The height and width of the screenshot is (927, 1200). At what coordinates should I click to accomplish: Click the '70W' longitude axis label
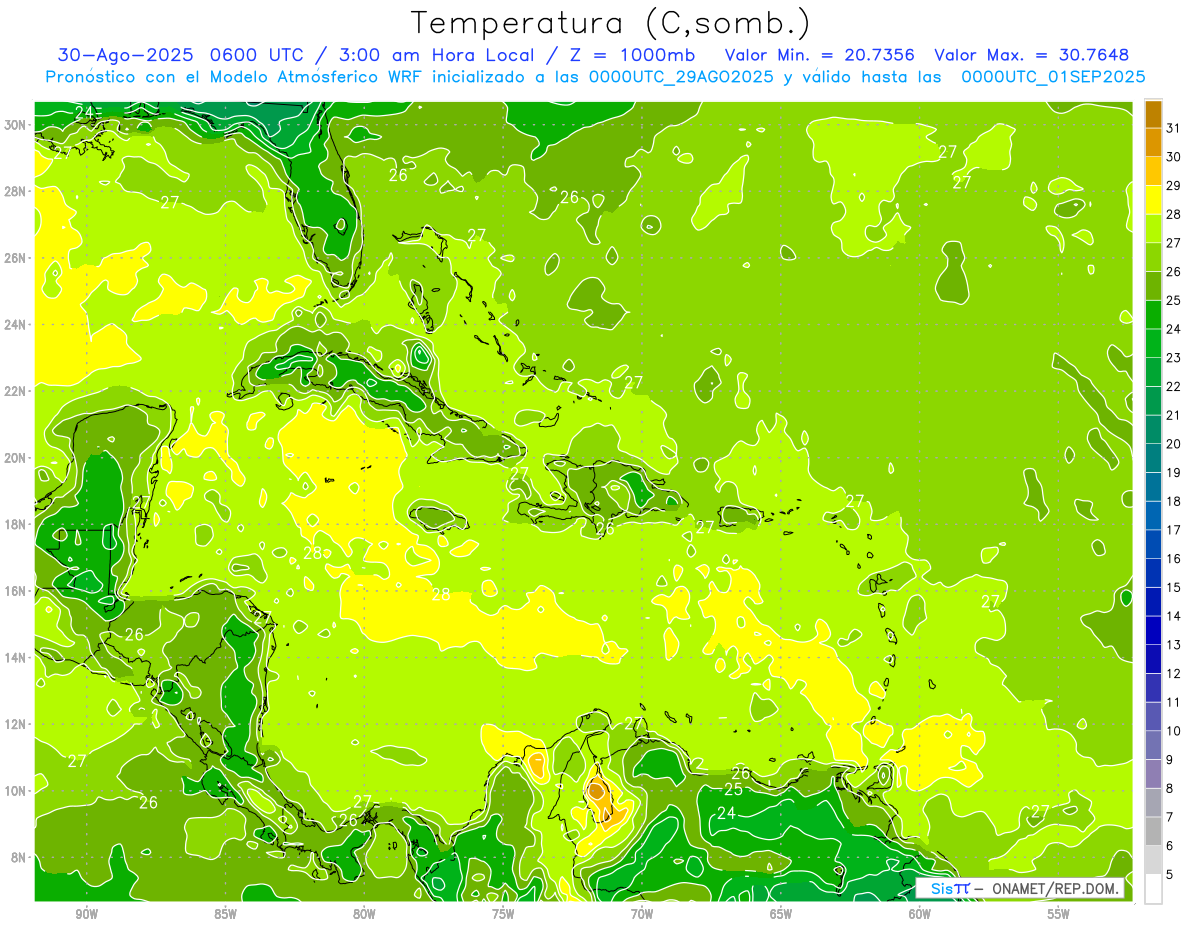(642, 914)
